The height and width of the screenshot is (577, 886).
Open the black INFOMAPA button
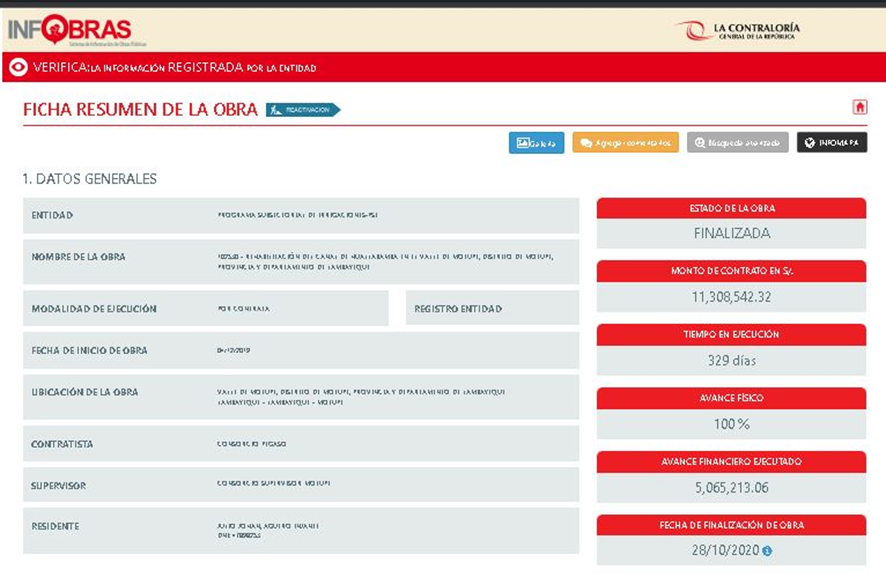(832, 143)
